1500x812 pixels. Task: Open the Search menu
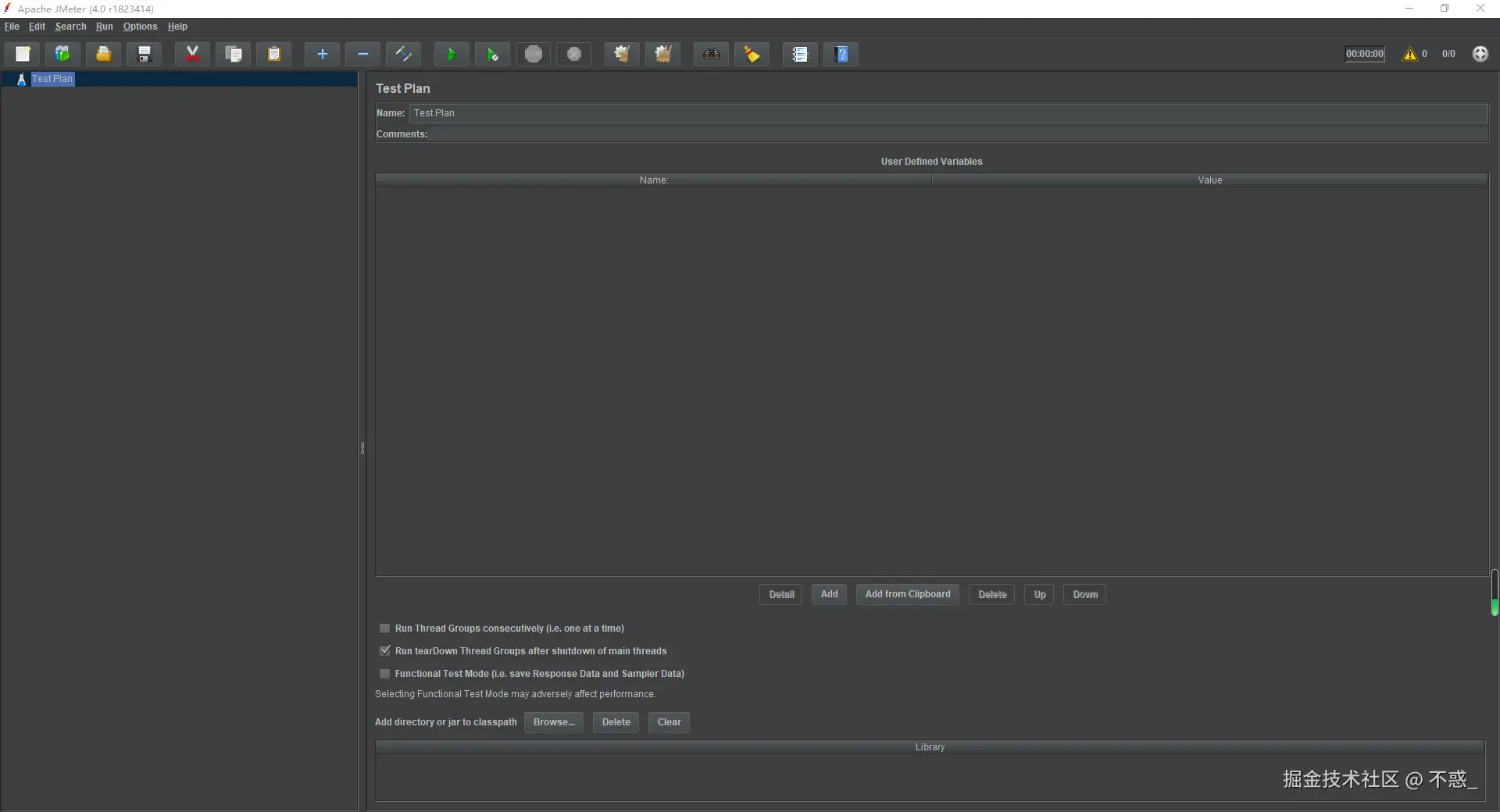click(x=70, y=27)
